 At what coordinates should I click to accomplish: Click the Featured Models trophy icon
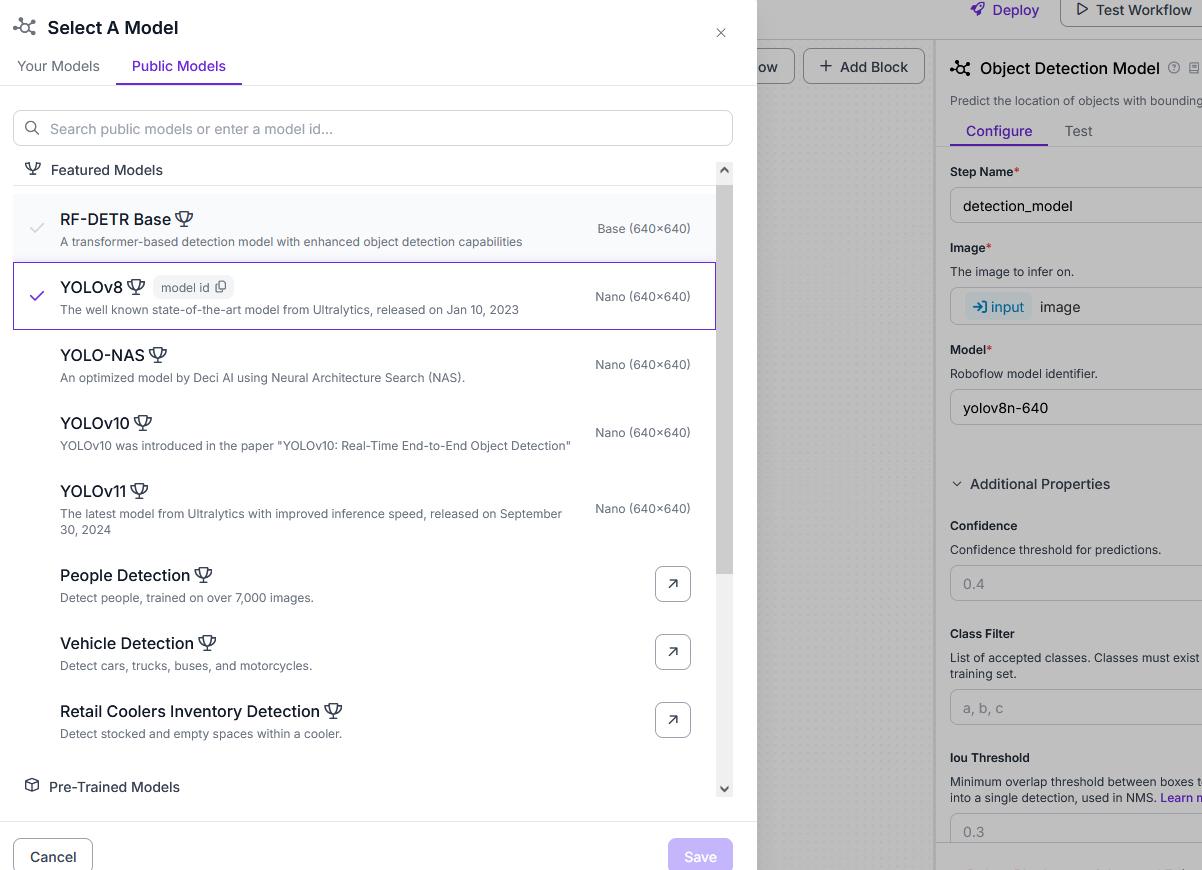click(x=33, y=169)
